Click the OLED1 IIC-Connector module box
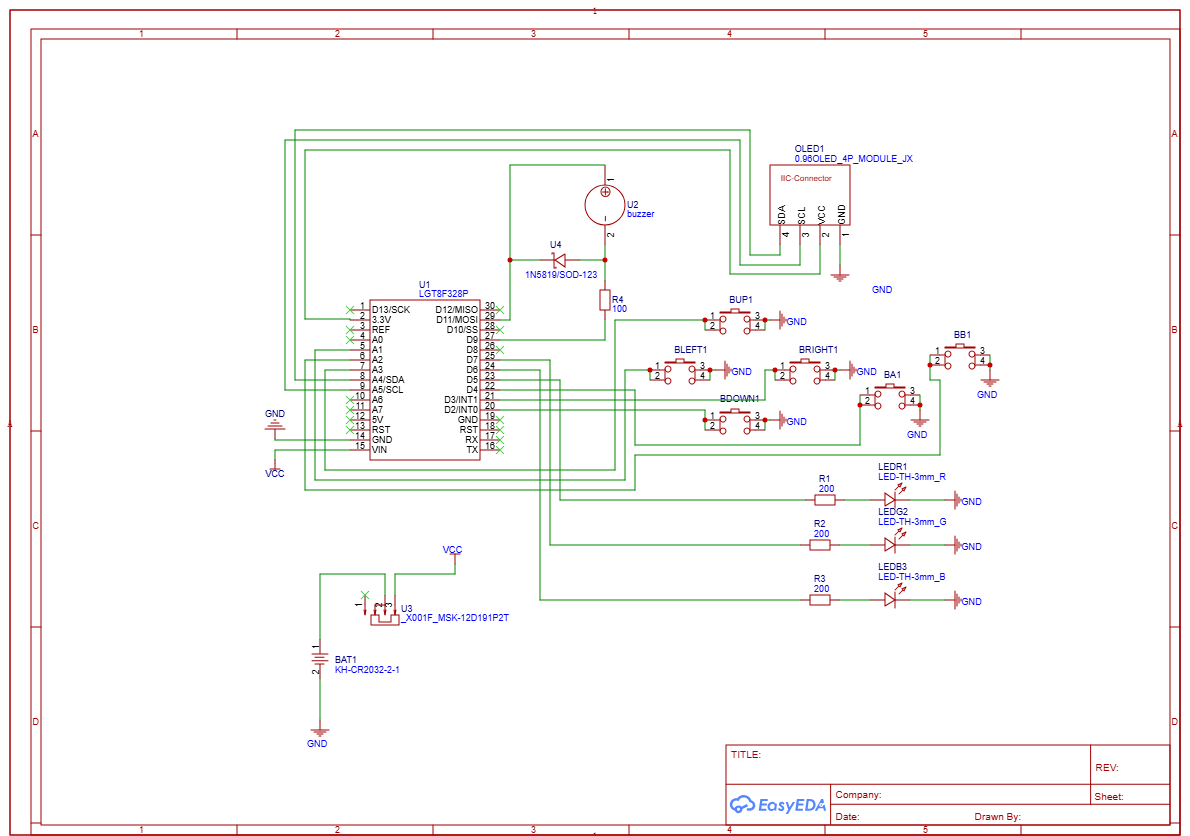This screenshot has width=1190, height=836. click(810, 195)
